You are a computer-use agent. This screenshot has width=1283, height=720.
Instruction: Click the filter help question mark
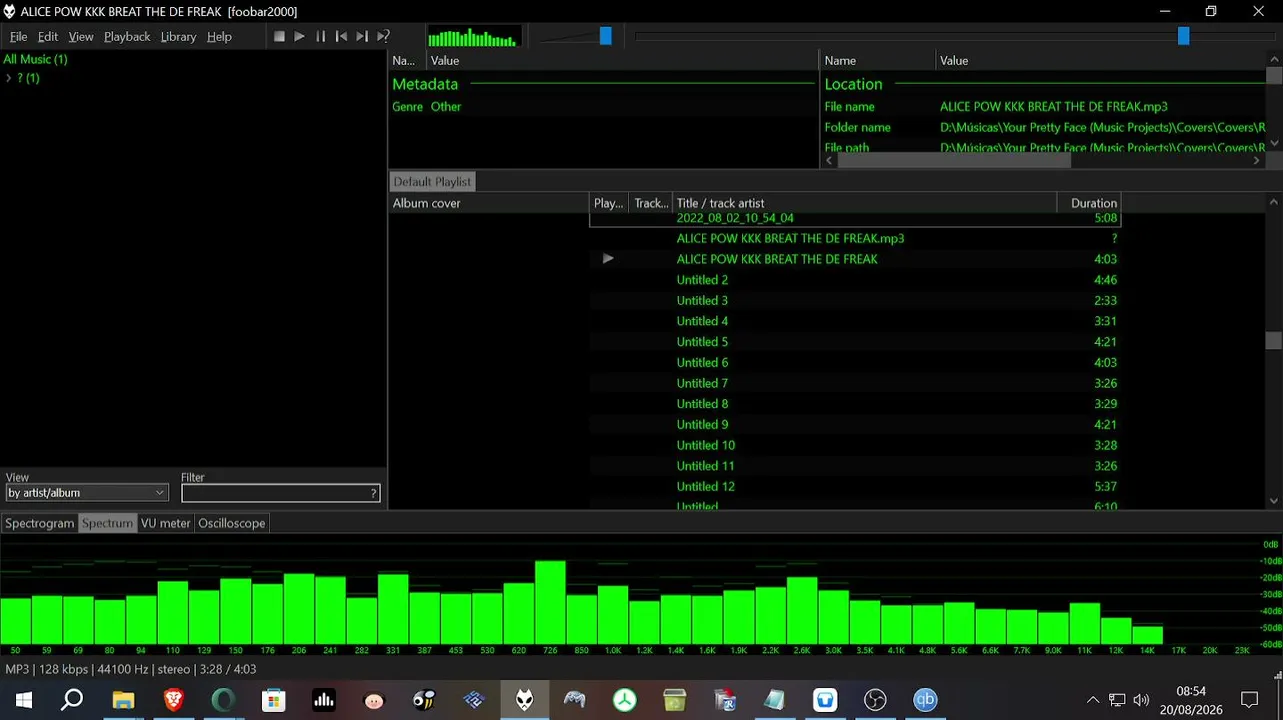[374, 493]
